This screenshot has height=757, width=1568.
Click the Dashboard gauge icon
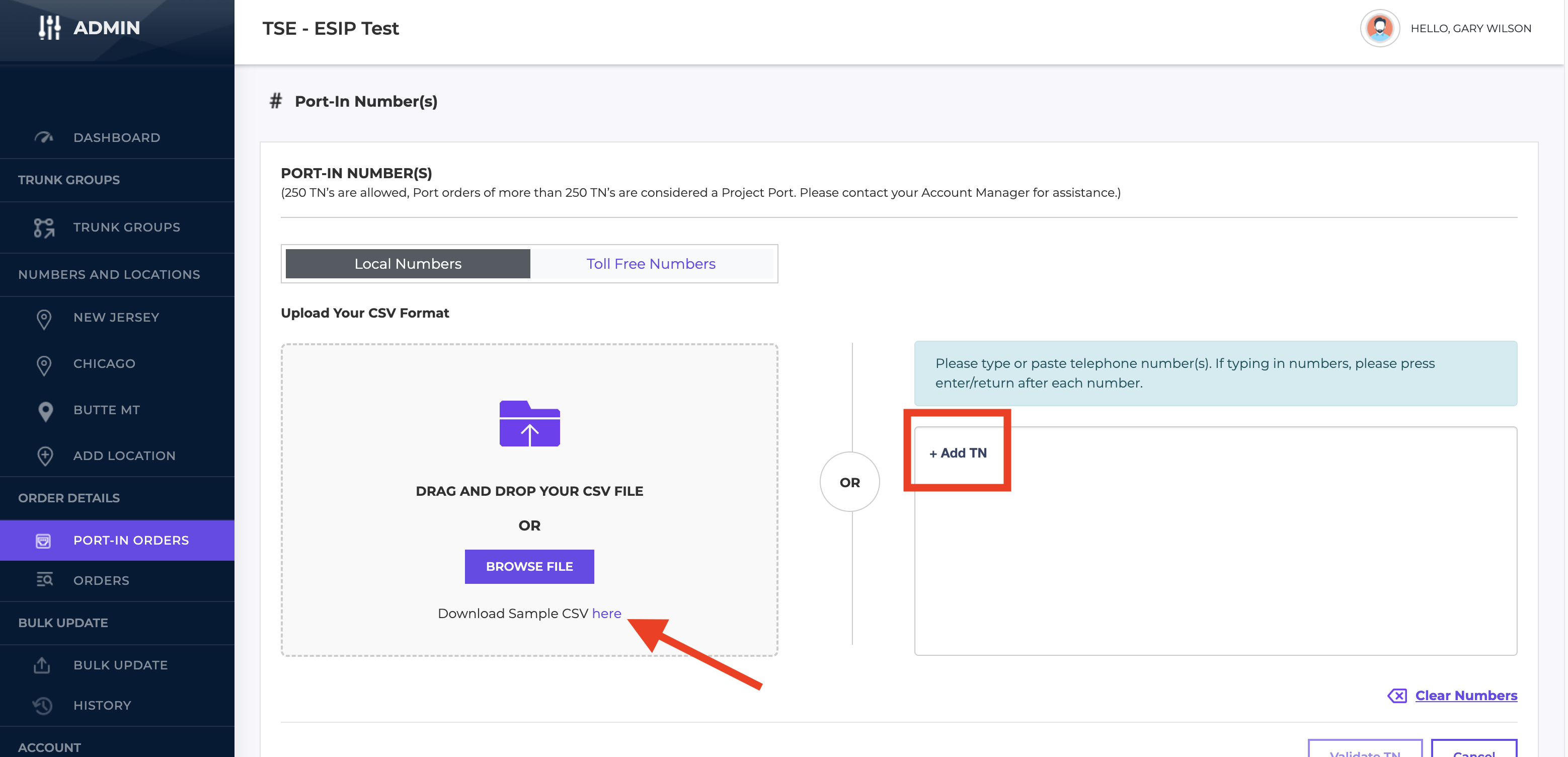click(x=44, y=137)
